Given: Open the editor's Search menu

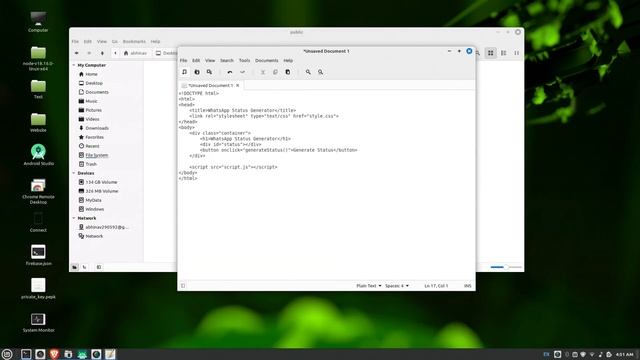Looking at the screenshot, I should 227,60.
